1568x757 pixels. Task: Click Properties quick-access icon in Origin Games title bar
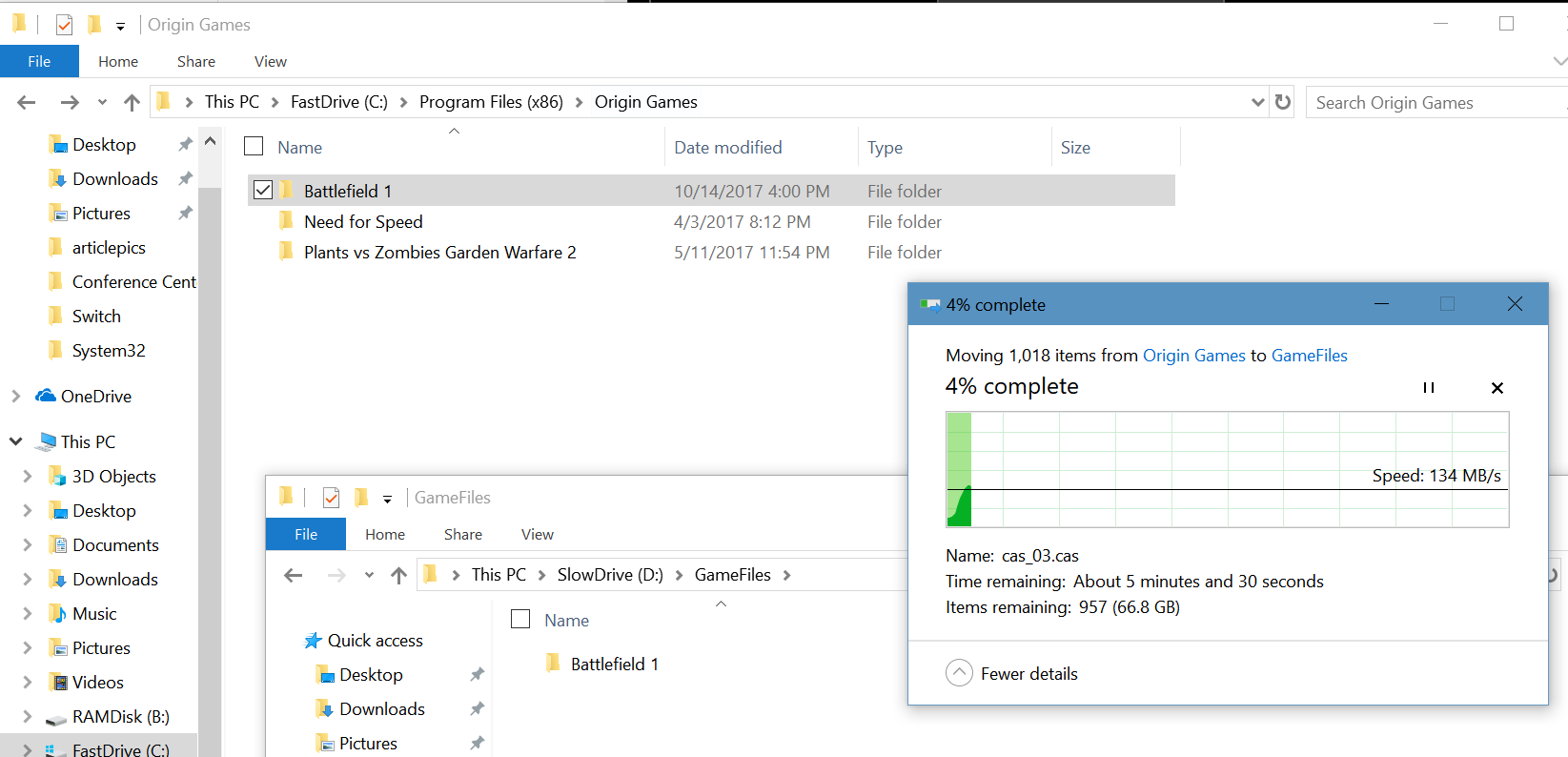64,25
